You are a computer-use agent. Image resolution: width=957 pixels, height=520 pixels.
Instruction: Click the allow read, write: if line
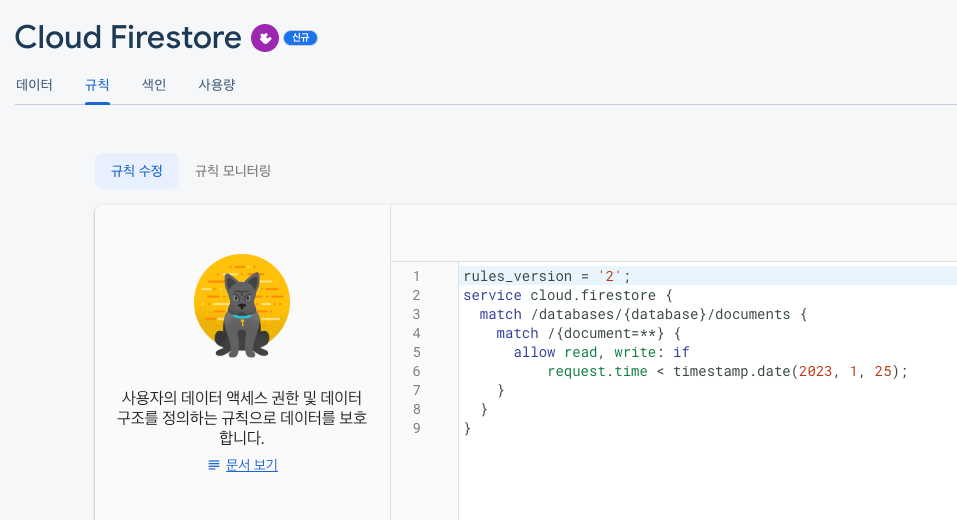pyautogui.click(x=601, y=352)
